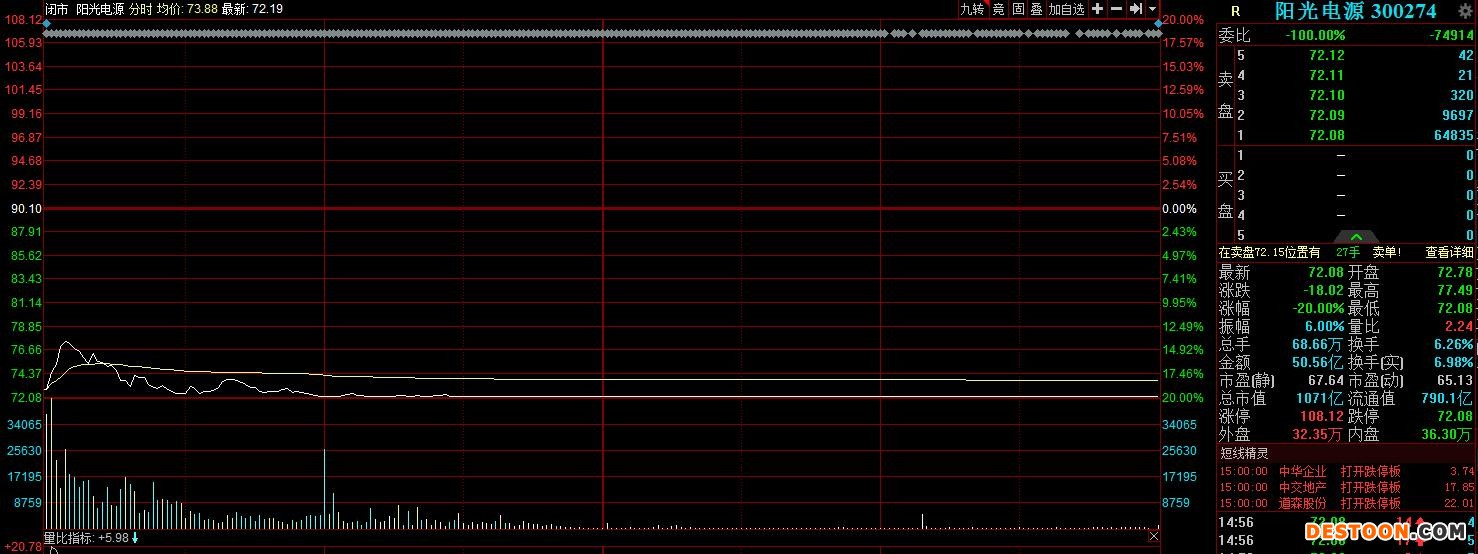Click the minus zoom-out icon in chart toolbar

(1116, 9)
